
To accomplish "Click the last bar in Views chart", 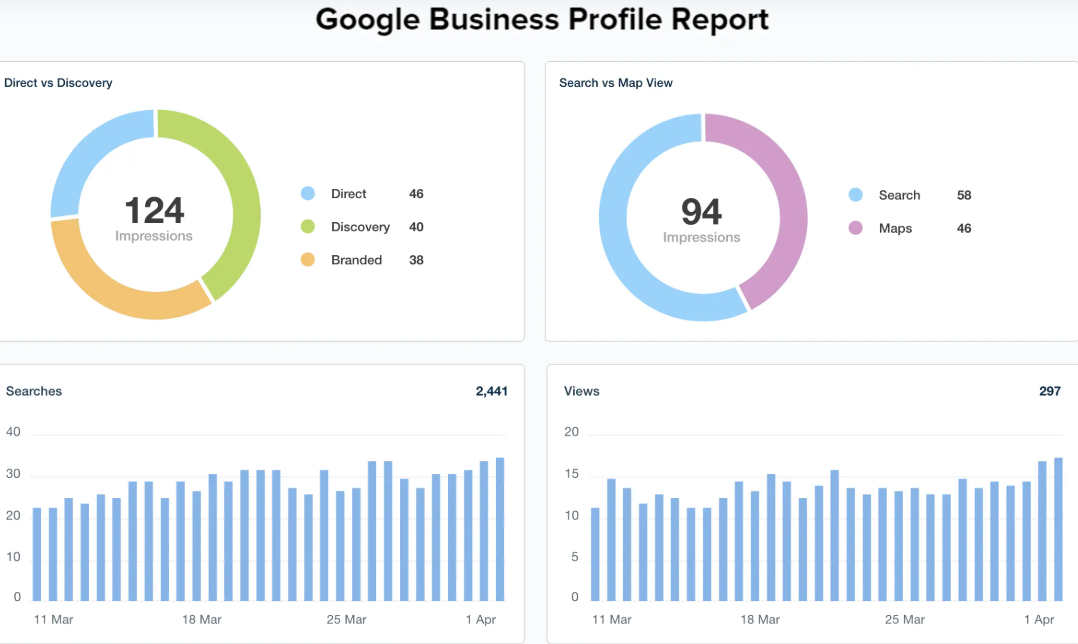I will point(1059,529).
